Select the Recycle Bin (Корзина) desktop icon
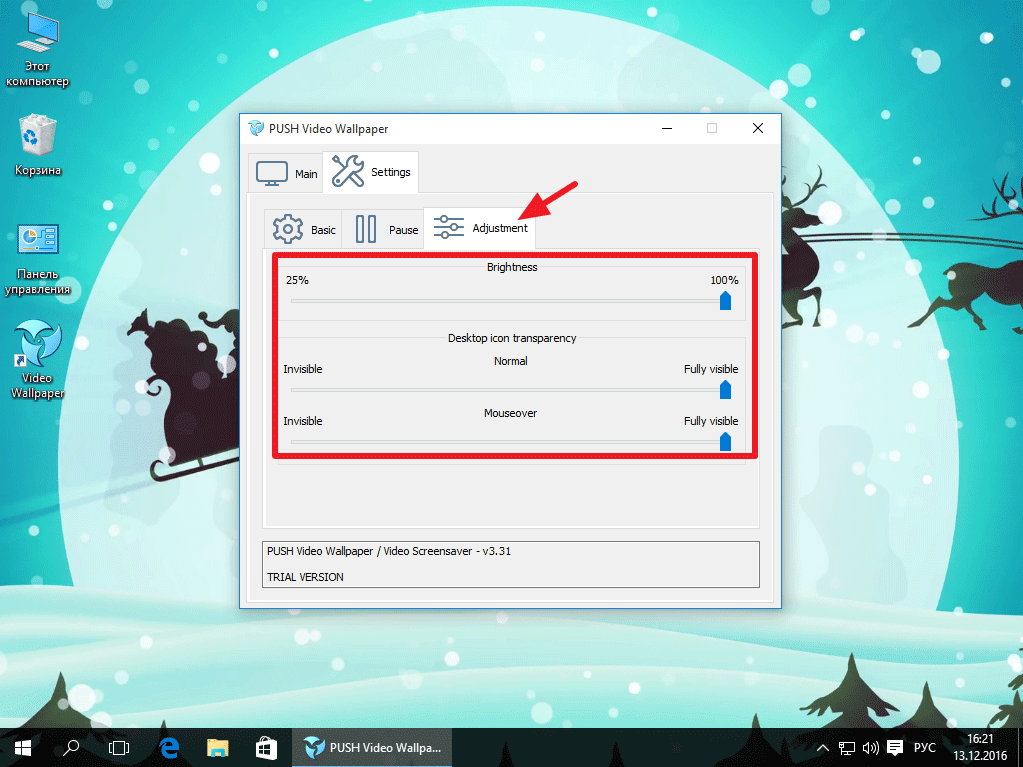Image resolution: width=1023 pixels, height=767 pixels. coord(38,145)
